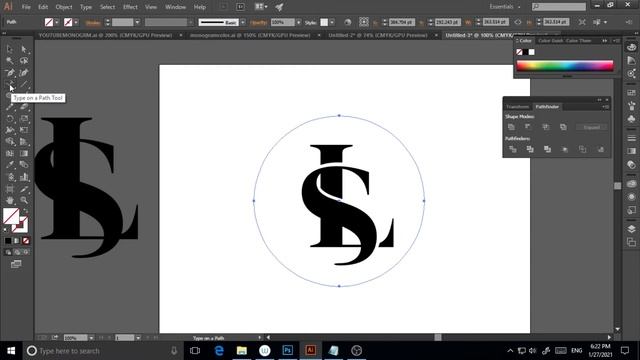
Task: Set paint to solid Color button
Action: tap(8, 241)
